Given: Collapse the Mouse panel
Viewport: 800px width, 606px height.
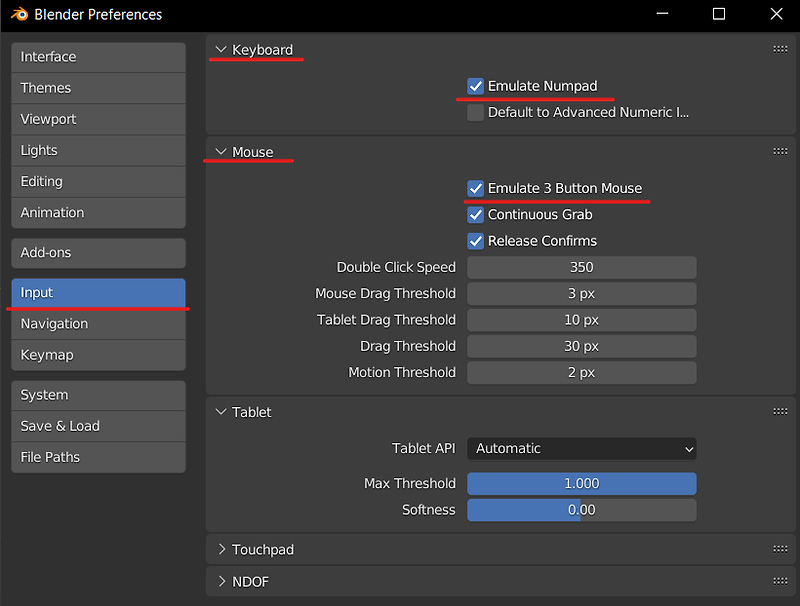Looking at the screenshot, I should tap(221, 152).
